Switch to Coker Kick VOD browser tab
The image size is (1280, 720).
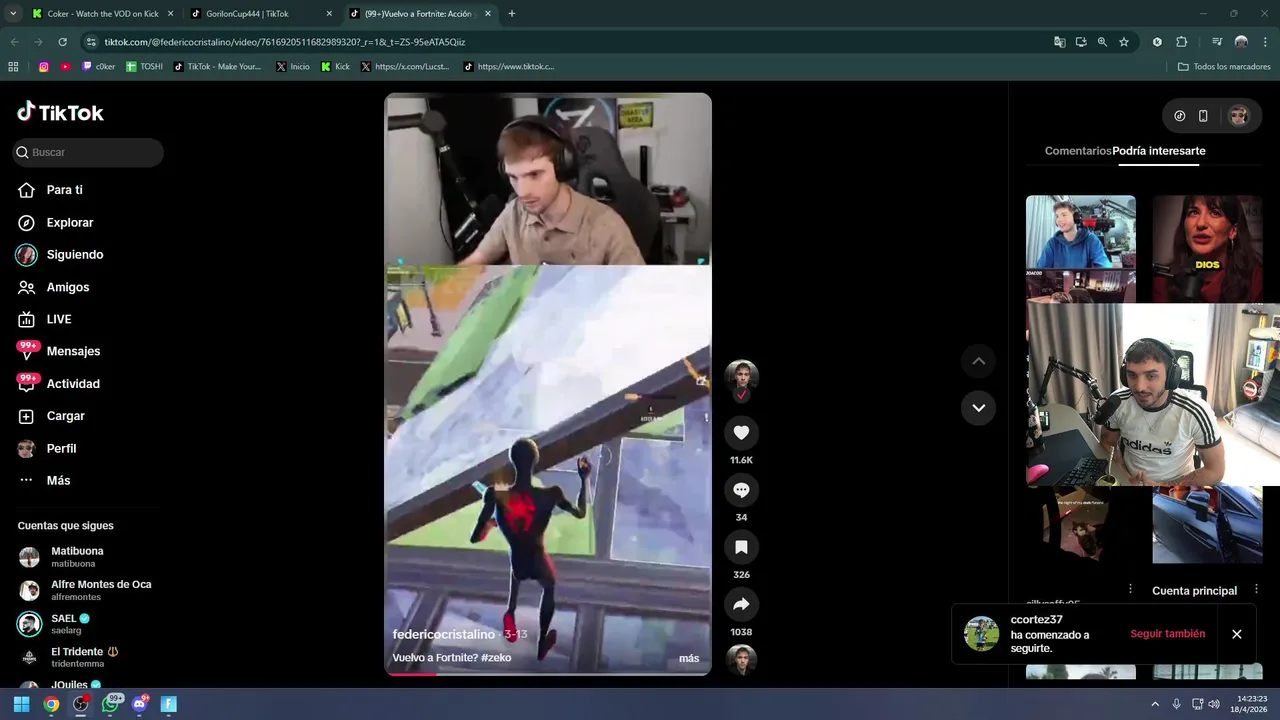[x=101, y=14]
